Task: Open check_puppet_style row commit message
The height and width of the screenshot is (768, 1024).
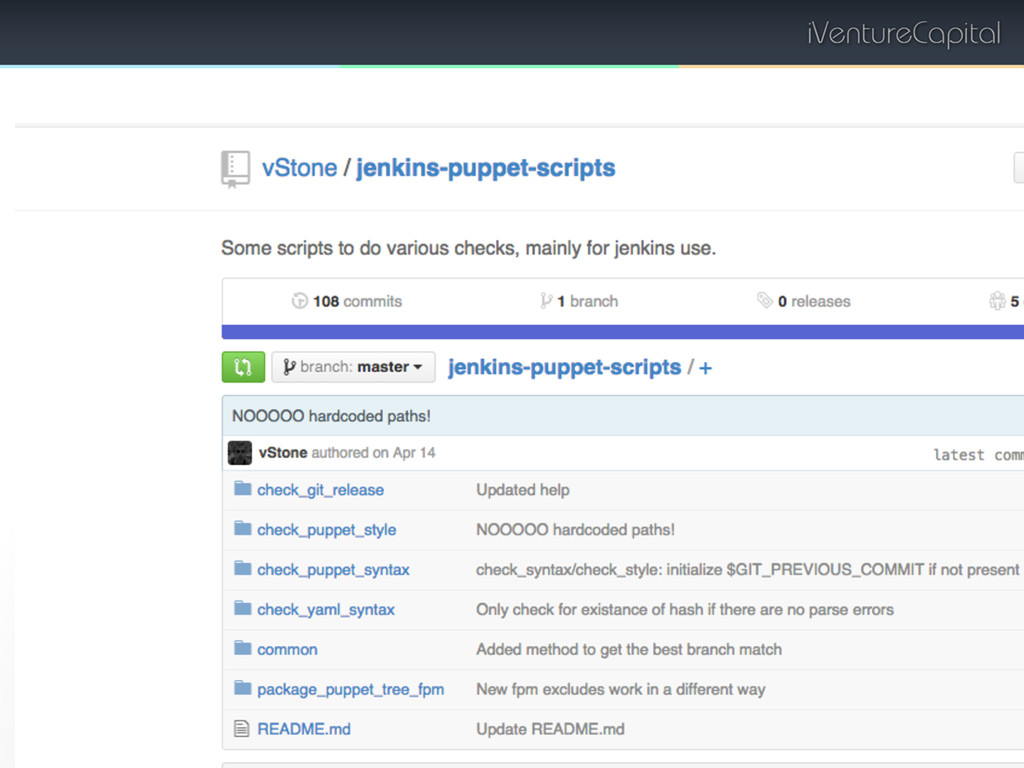Action: pyautogui.click(x=575, y=530)
